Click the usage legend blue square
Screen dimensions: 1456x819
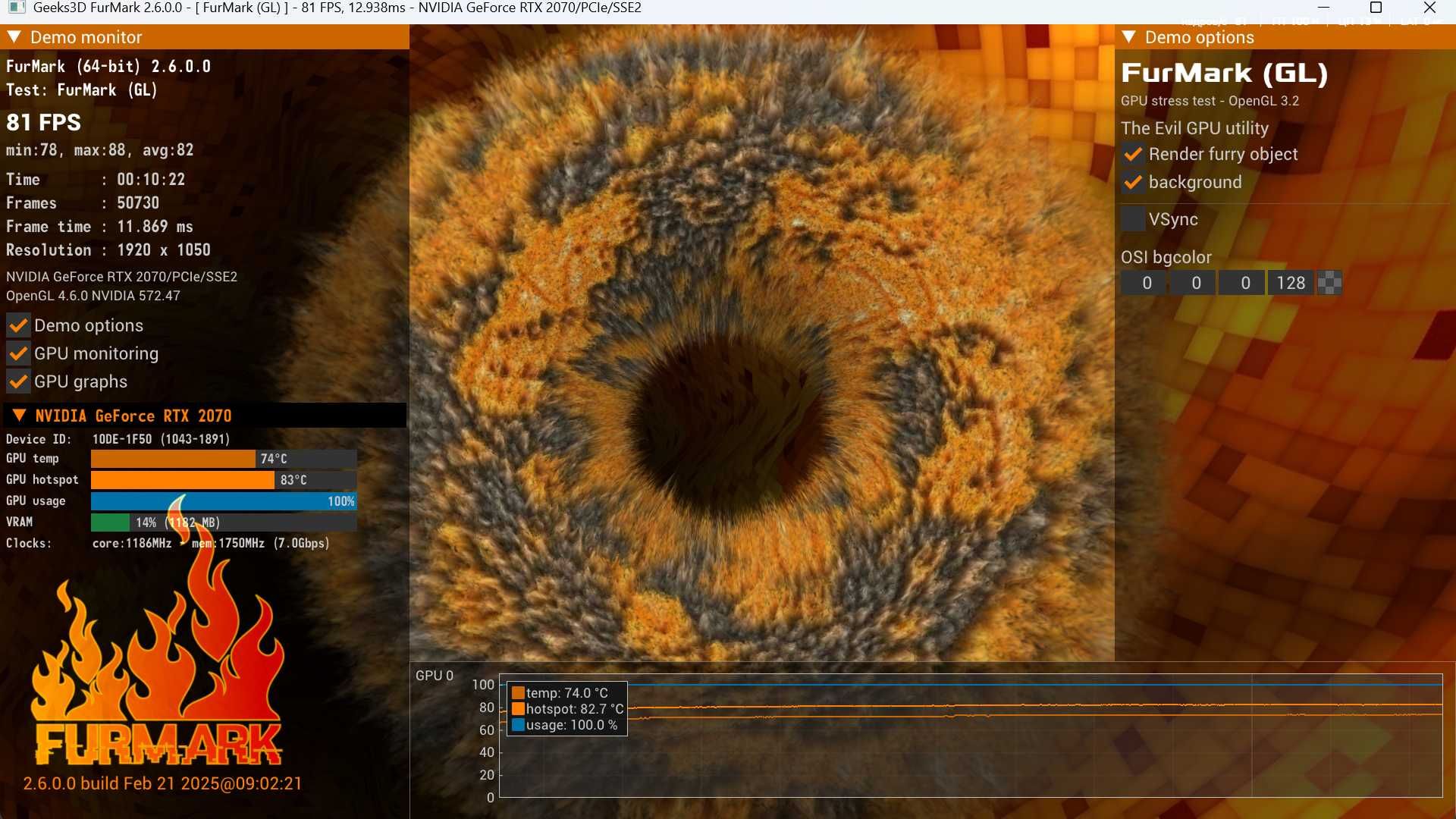(518, 725)
